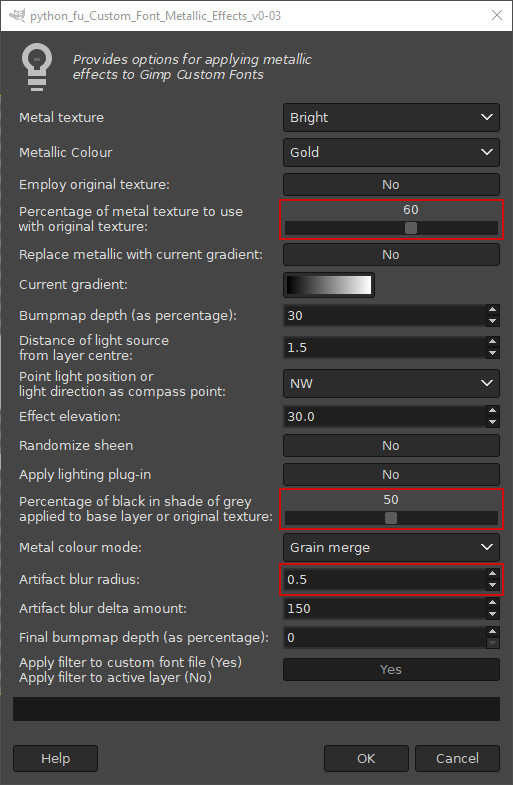Click the light source distance field
The height and width of the screenshot is (785, 513).
(384, 347)
